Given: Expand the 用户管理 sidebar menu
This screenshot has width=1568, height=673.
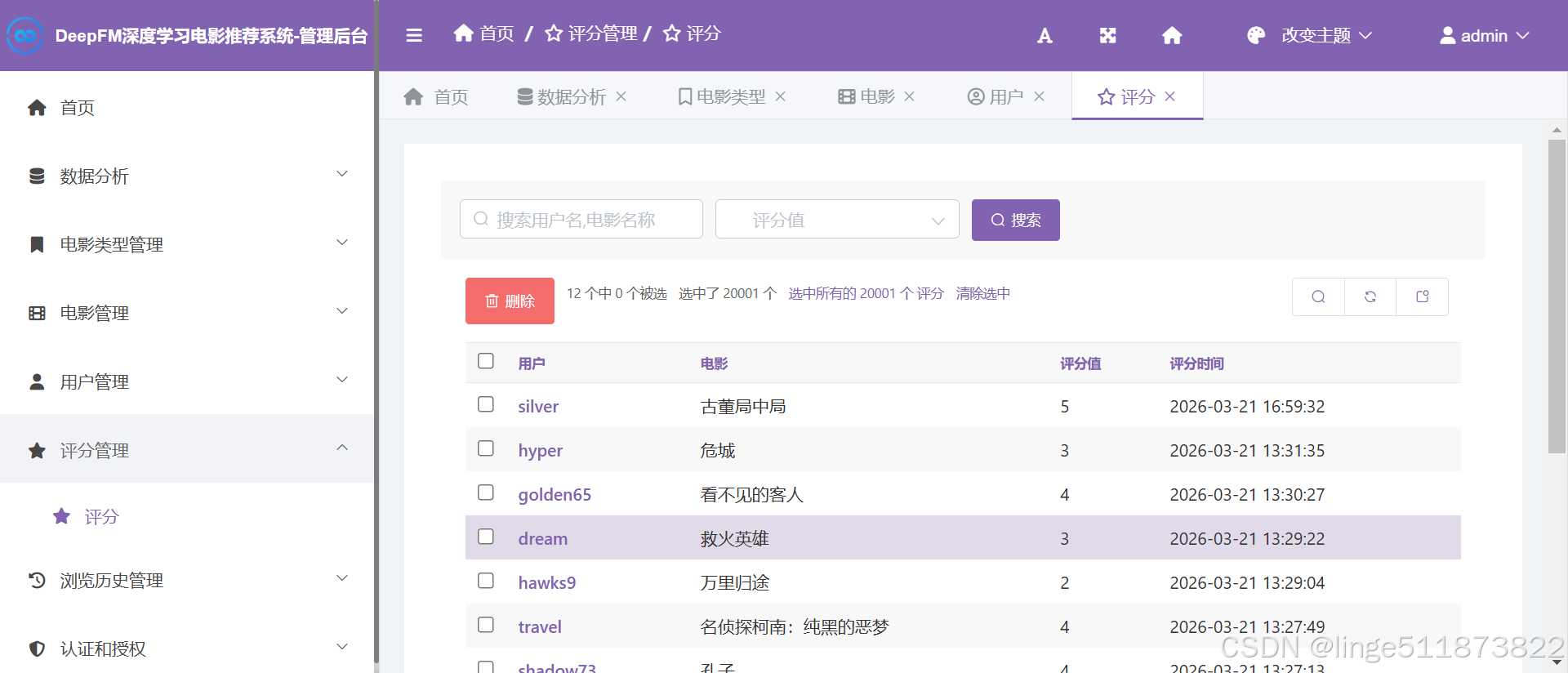Looking at the screenshot, I should [x=342, y=380].
